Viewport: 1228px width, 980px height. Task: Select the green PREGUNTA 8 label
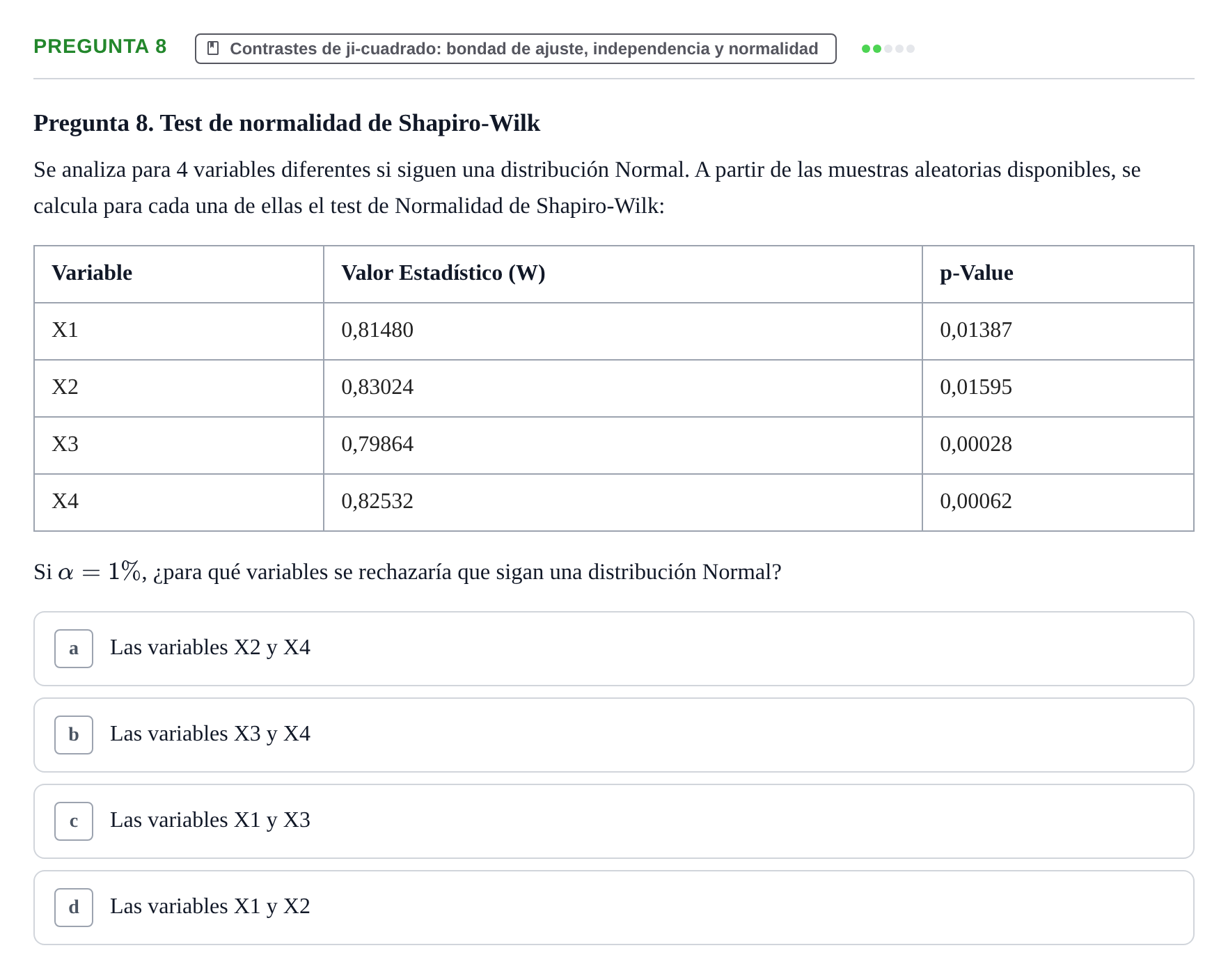point(100,47)
